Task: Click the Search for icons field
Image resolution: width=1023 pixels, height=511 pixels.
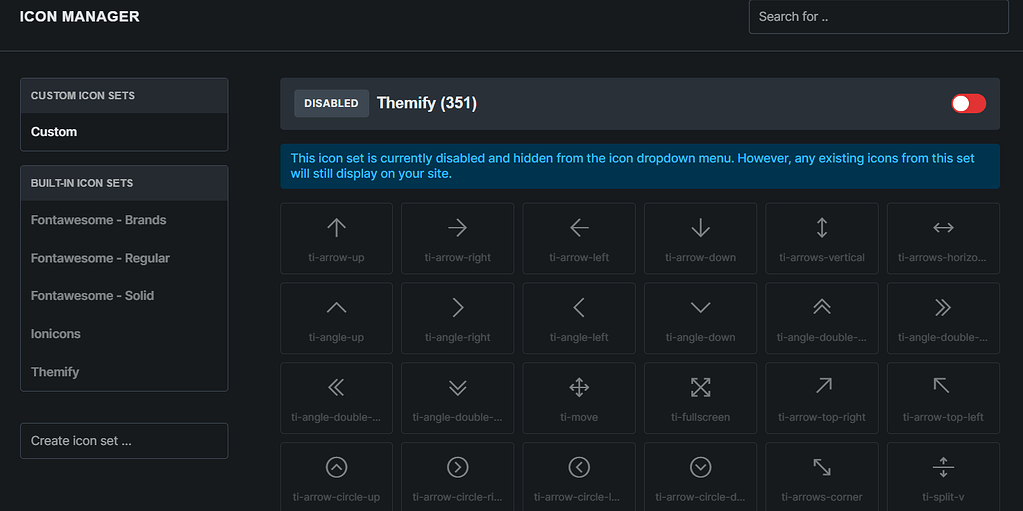Action: coord(878,17)
